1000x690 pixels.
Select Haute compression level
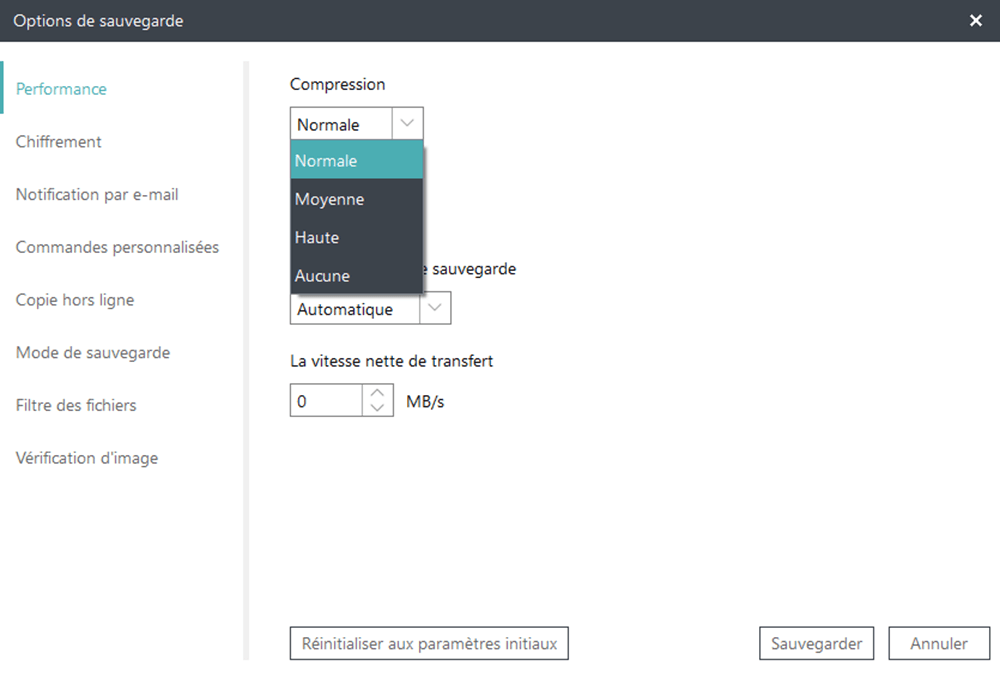click(317, 237)
